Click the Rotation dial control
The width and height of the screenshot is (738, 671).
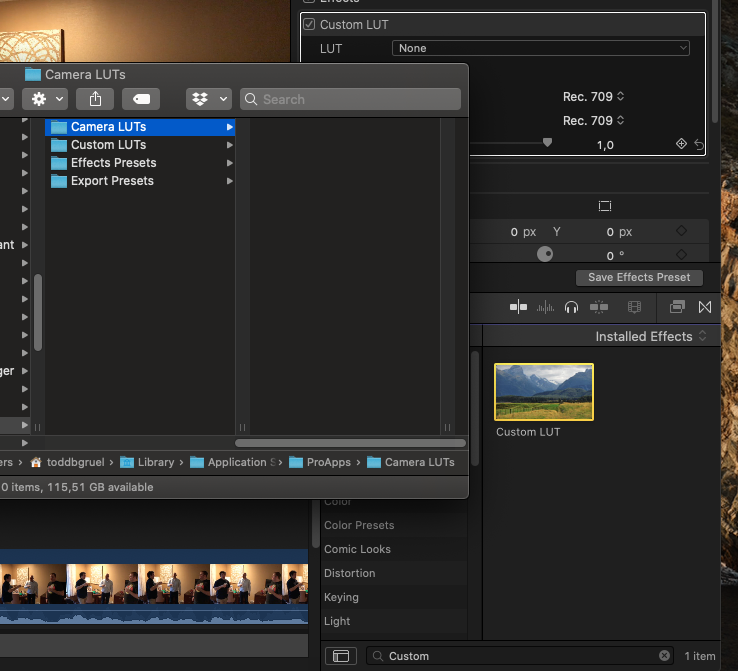(x=545, y=254)
